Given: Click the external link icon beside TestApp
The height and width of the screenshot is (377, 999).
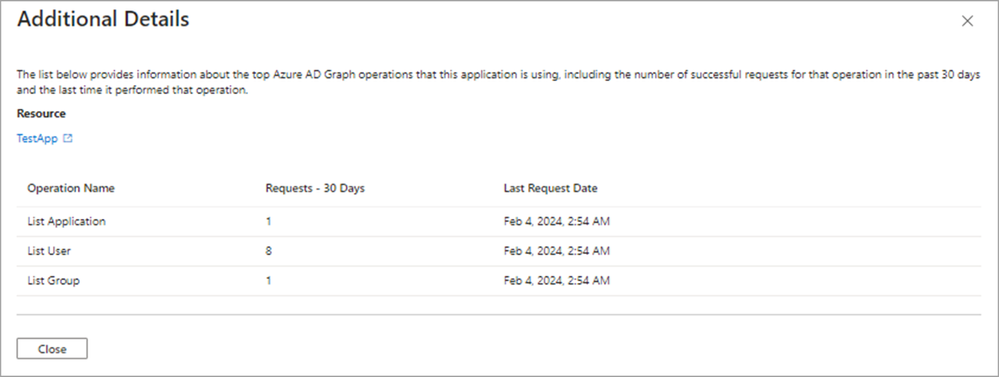Looking at the screenshot, I should click(x=68, y=138).
